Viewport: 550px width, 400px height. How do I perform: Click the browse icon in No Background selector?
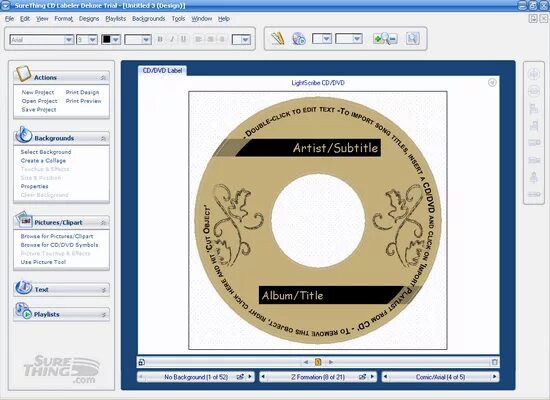[x=240, y=377]
